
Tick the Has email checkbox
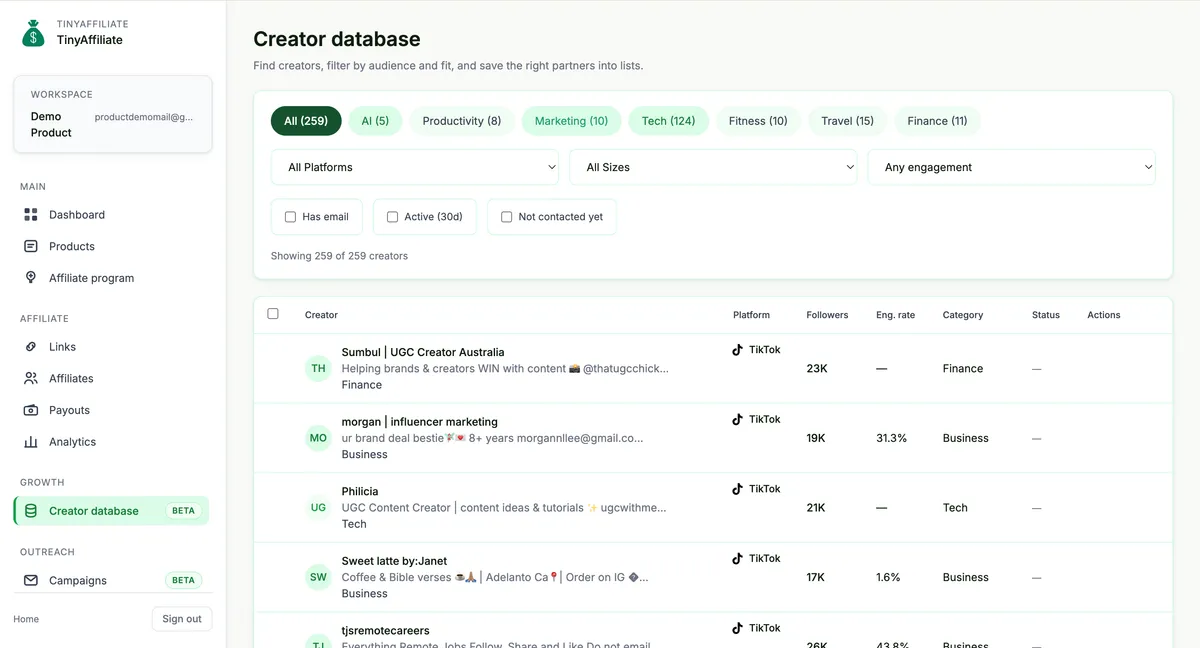[x=291, y=217]
